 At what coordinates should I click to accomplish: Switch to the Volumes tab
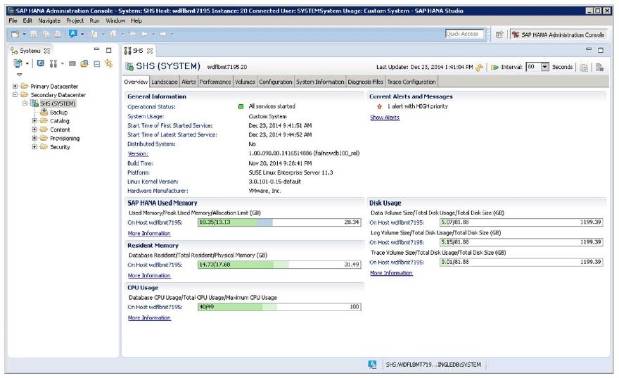click(245, 82)
